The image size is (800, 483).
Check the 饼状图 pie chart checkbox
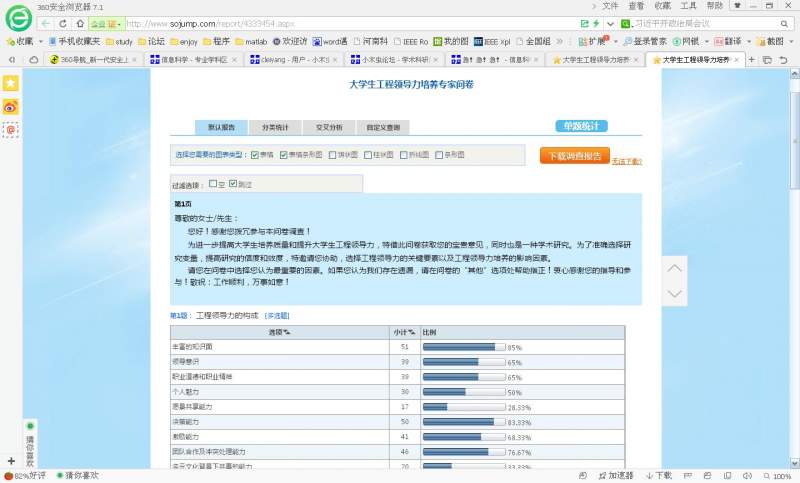click(333, 155)
